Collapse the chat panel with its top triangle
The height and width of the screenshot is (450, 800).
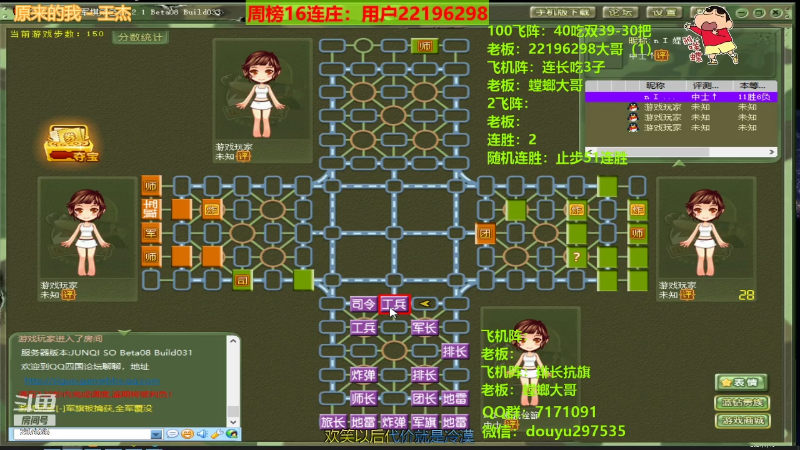(x=124, y=333)
